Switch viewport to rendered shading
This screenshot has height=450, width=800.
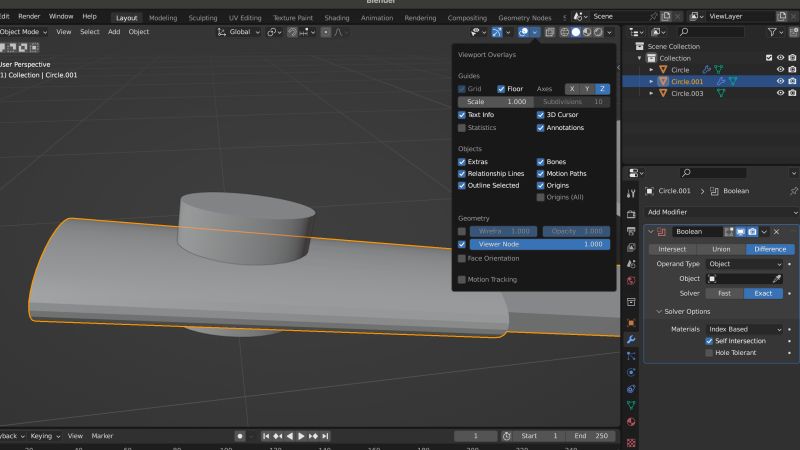tap(598, 32)
